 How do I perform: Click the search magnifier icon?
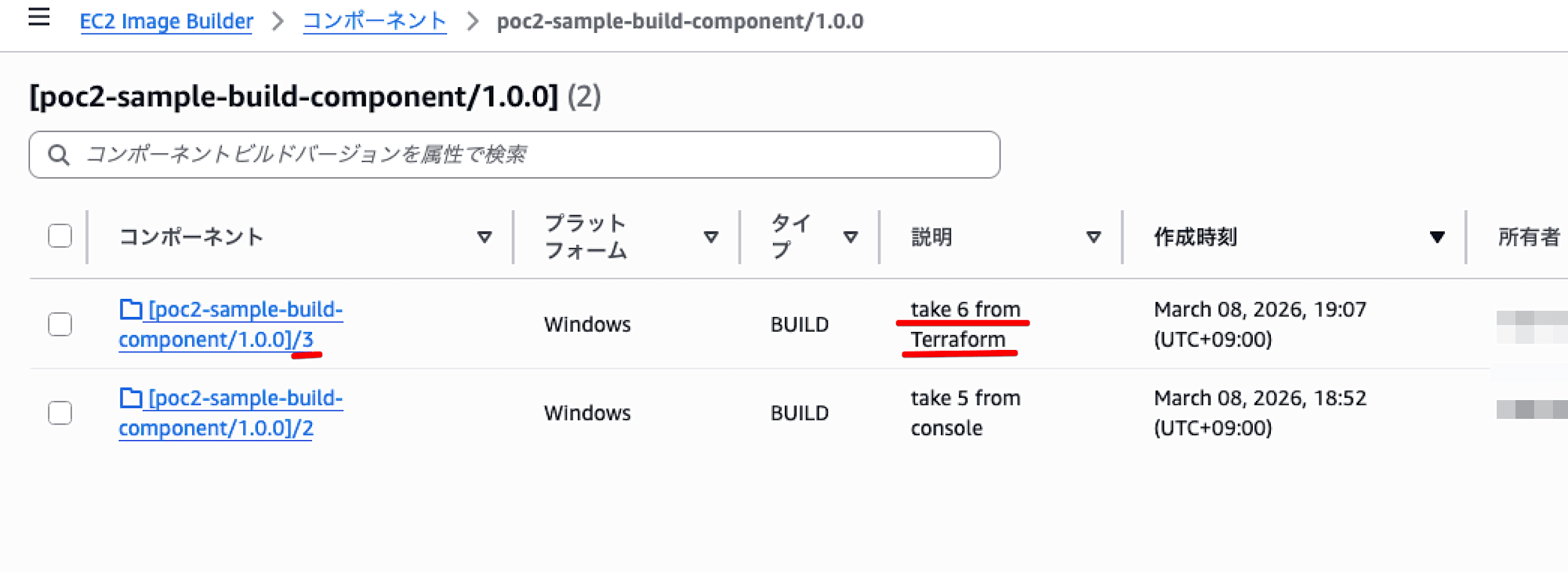(x=58, y=155)
